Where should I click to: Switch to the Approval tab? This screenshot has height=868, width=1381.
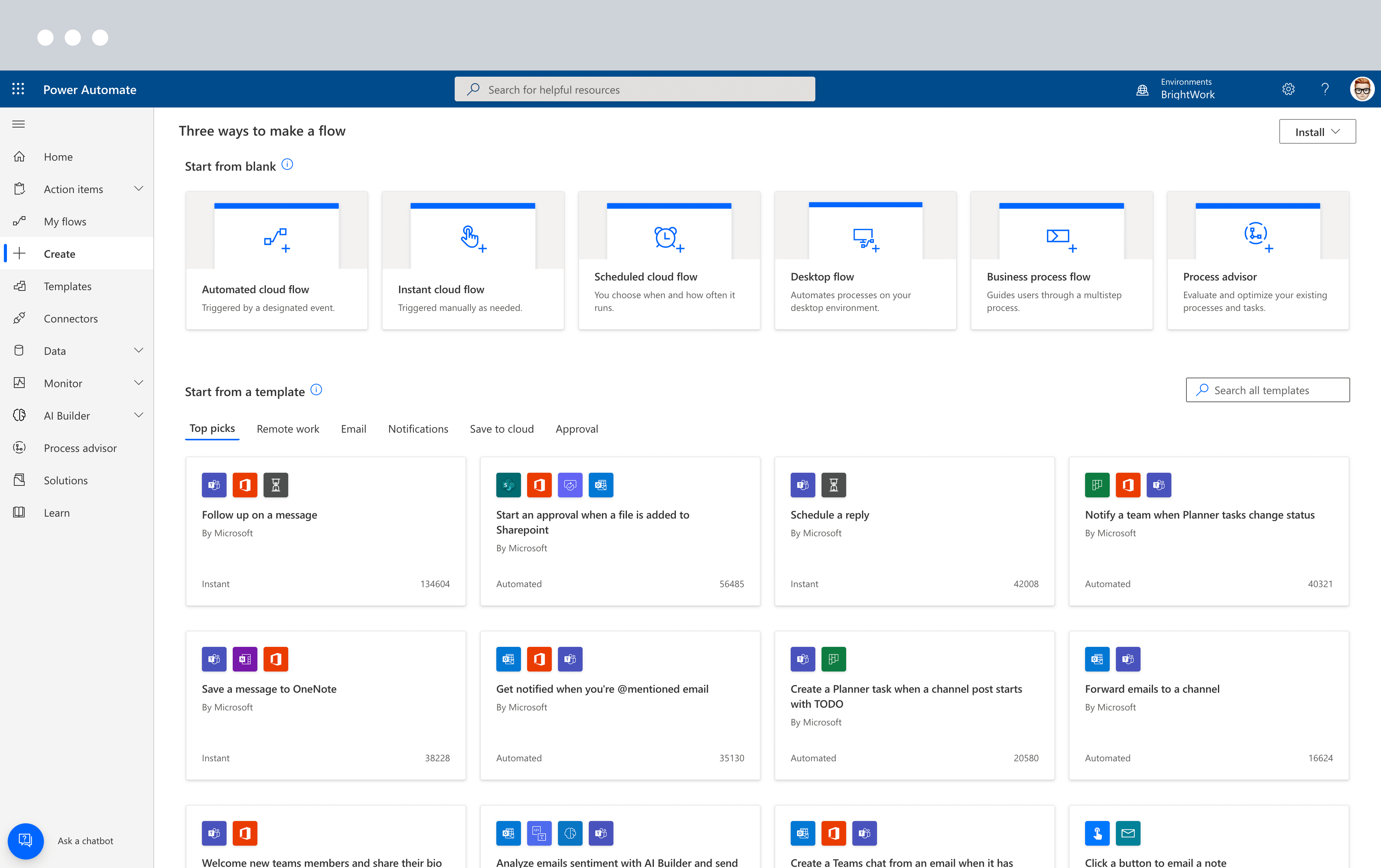576,429
